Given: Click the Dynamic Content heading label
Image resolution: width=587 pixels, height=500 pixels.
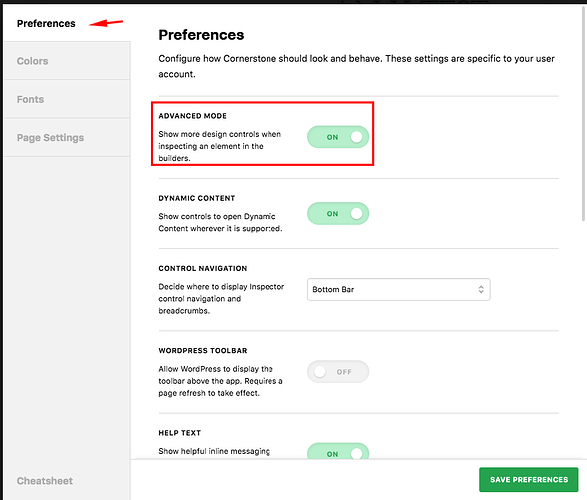Looking at the screenshot, I should click(x=197, y=198).
